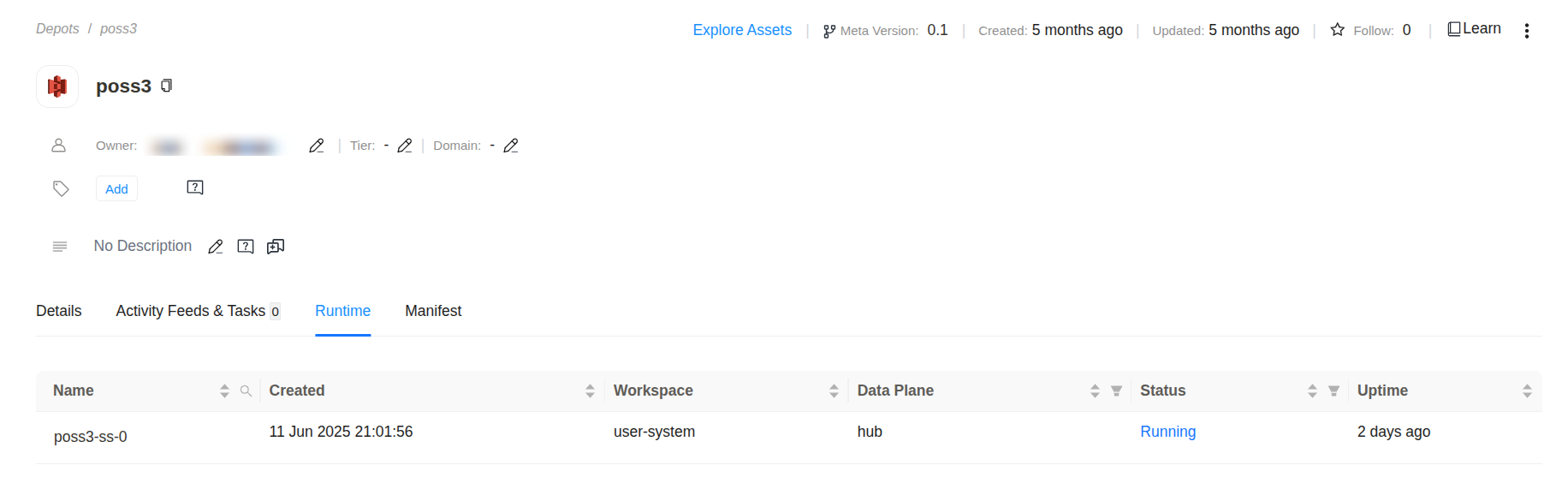The height and width of the screenshot is (501, 1568).
Task: Sort by the Created column
Action: (590, 391)
